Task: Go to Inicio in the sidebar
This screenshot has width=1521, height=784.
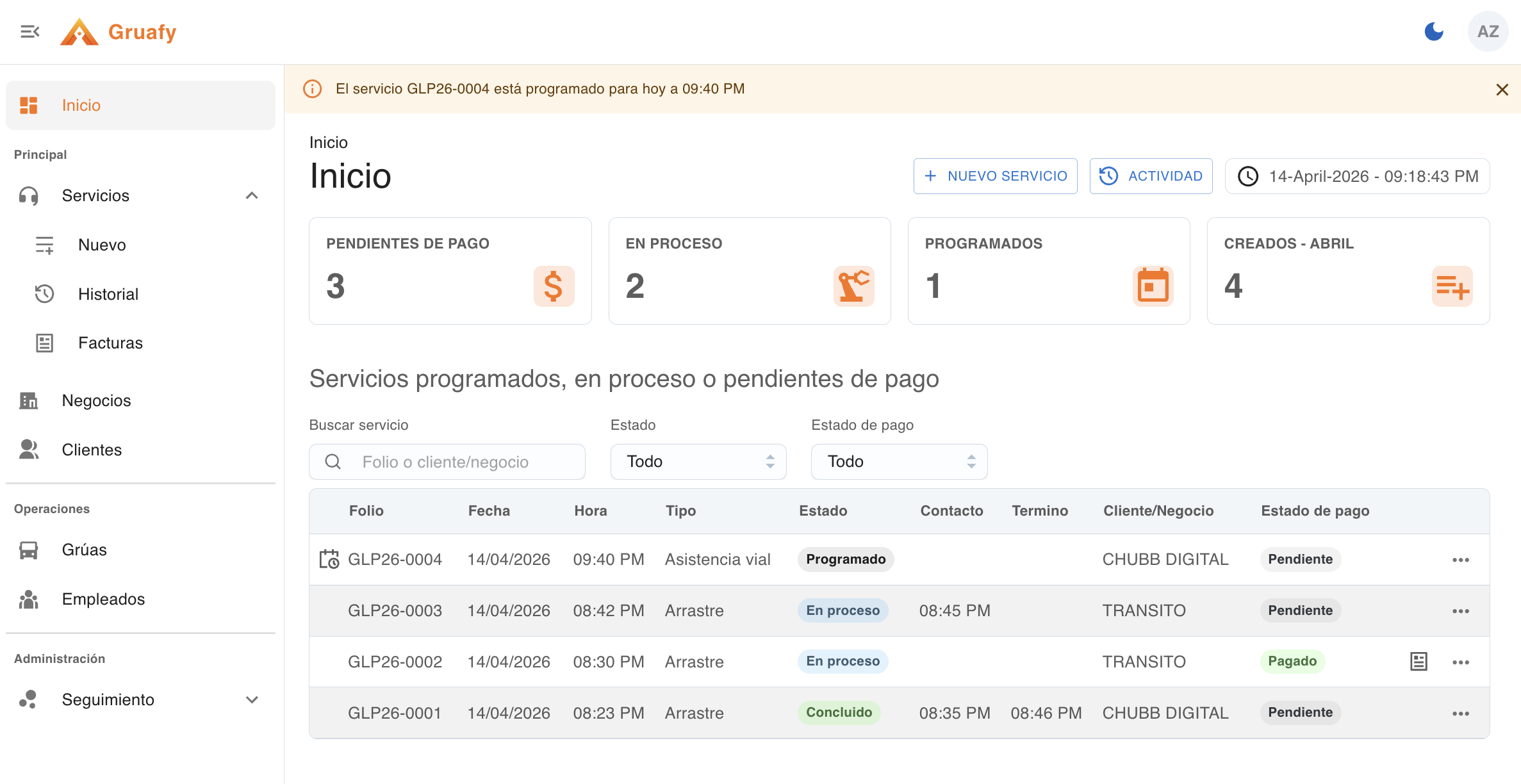Action: [x=140, y=105]
